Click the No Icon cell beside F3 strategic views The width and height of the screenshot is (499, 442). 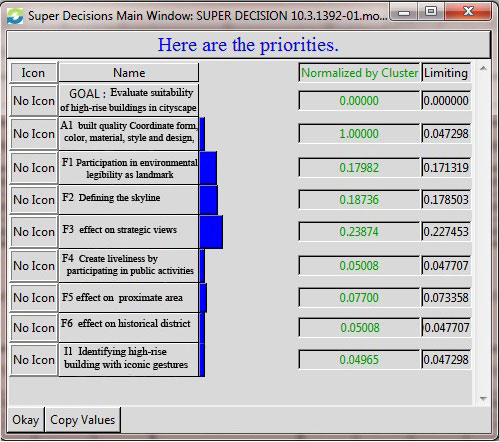[34, 232]
